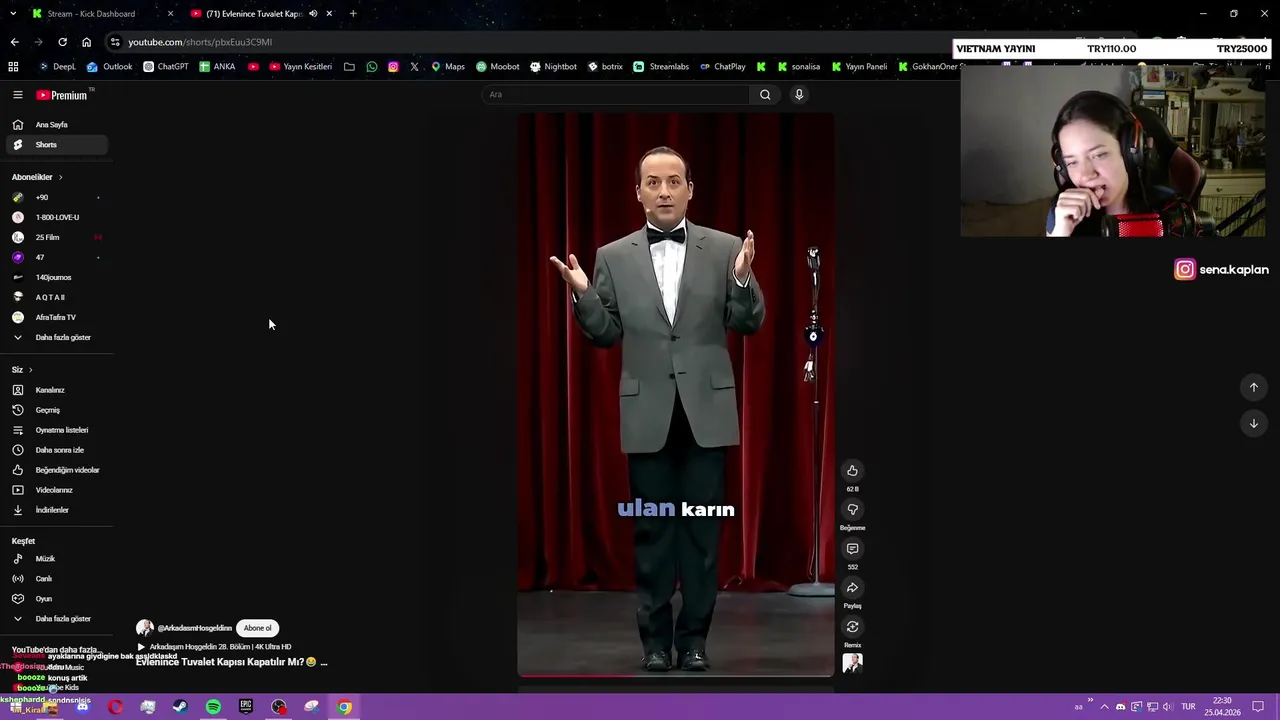Open Oyun gaming section
This screenshot has height=720, width=1280.
[x=55, y=599]
